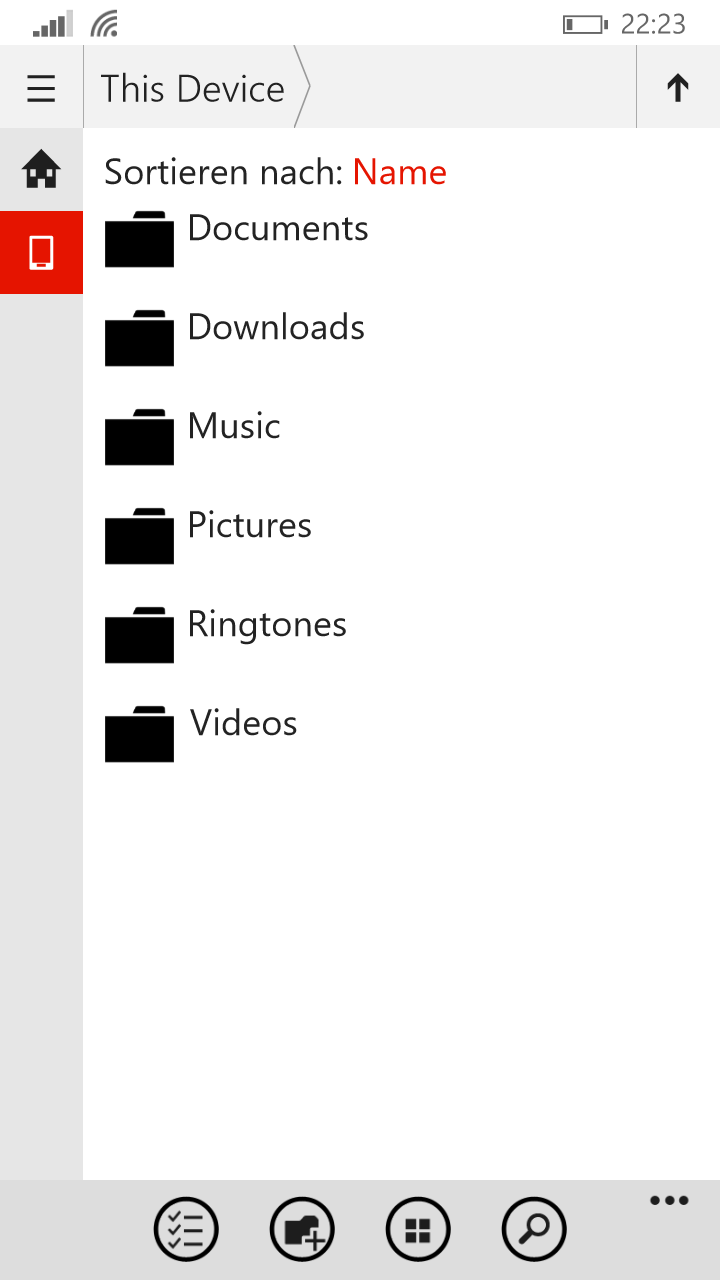
Task: Click the Videos folder icon
Action: [139, 734]
